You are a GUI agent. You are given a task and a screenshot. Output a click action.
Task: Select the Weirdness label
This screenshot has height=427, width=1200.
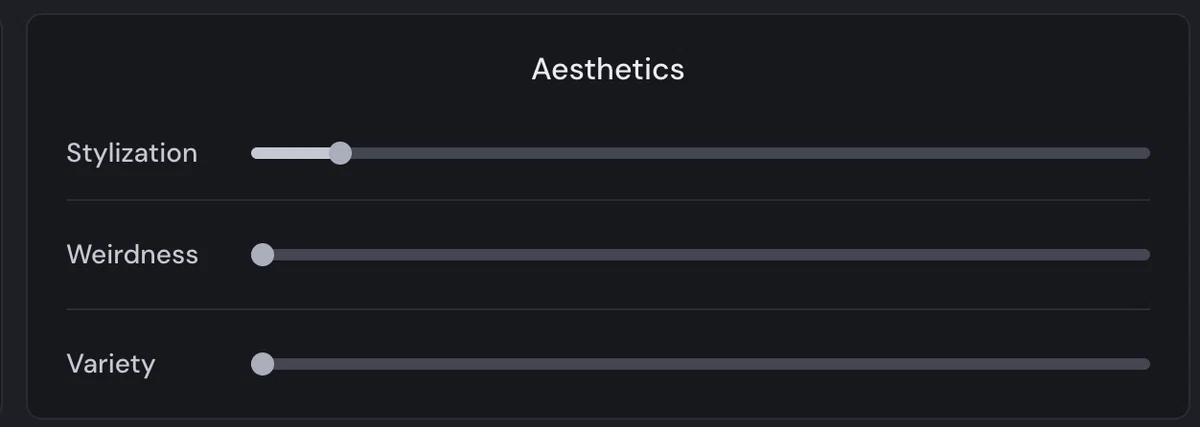132,254
